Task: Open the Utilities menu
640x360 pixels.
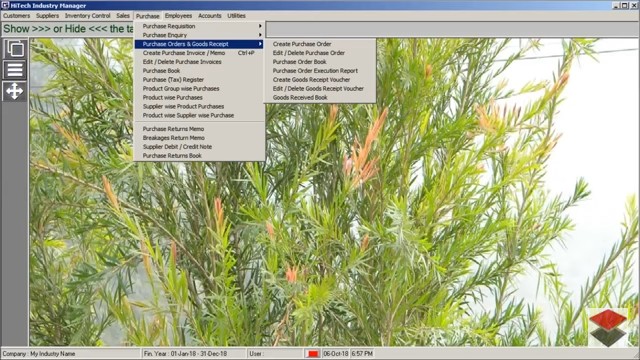Action: 236,16
